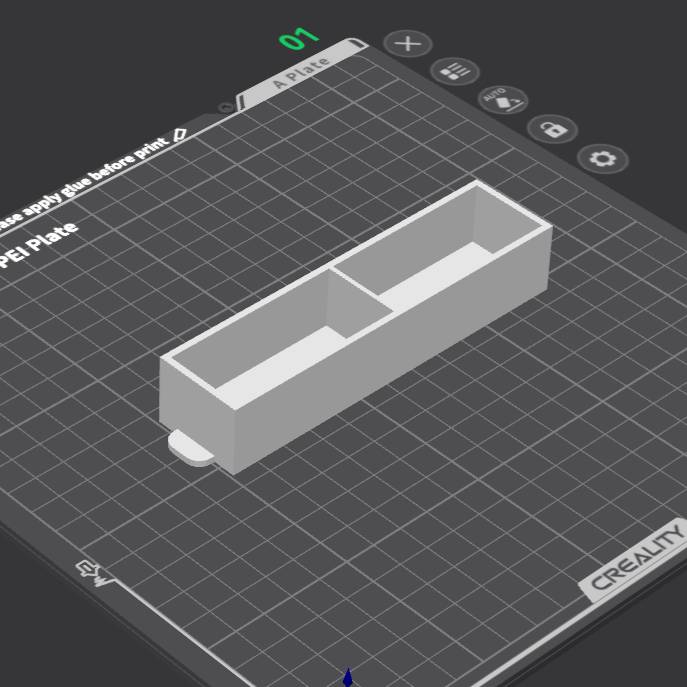The image size is (687, 687).
Task: Click the plate name tab label
Action: 301,72
